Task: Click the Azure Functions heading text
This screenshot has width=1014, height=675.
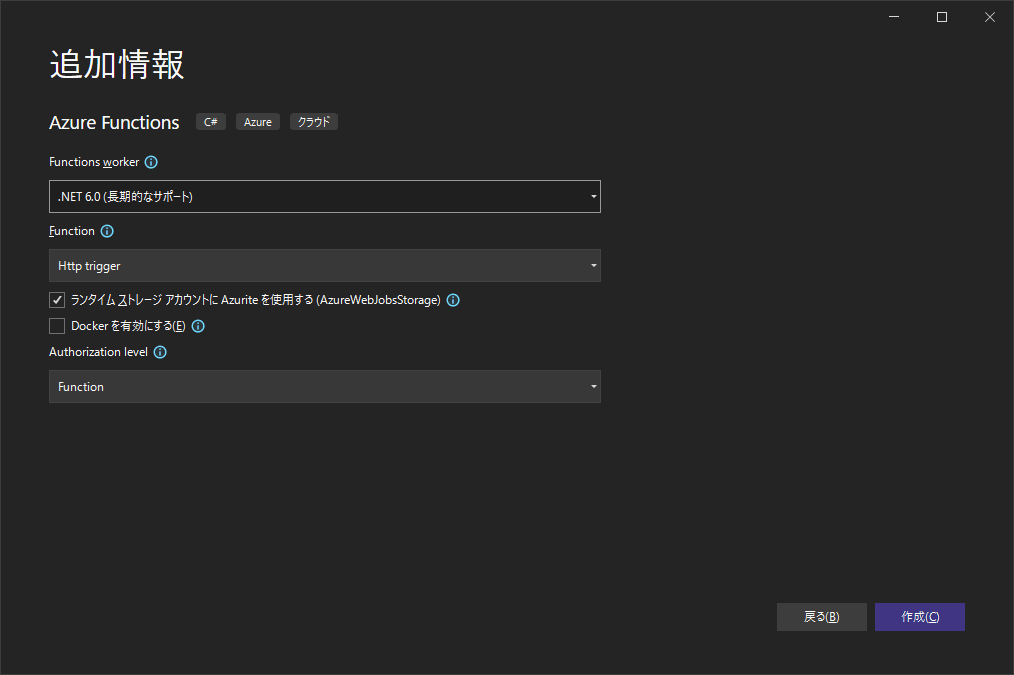Action: [114, 122]
